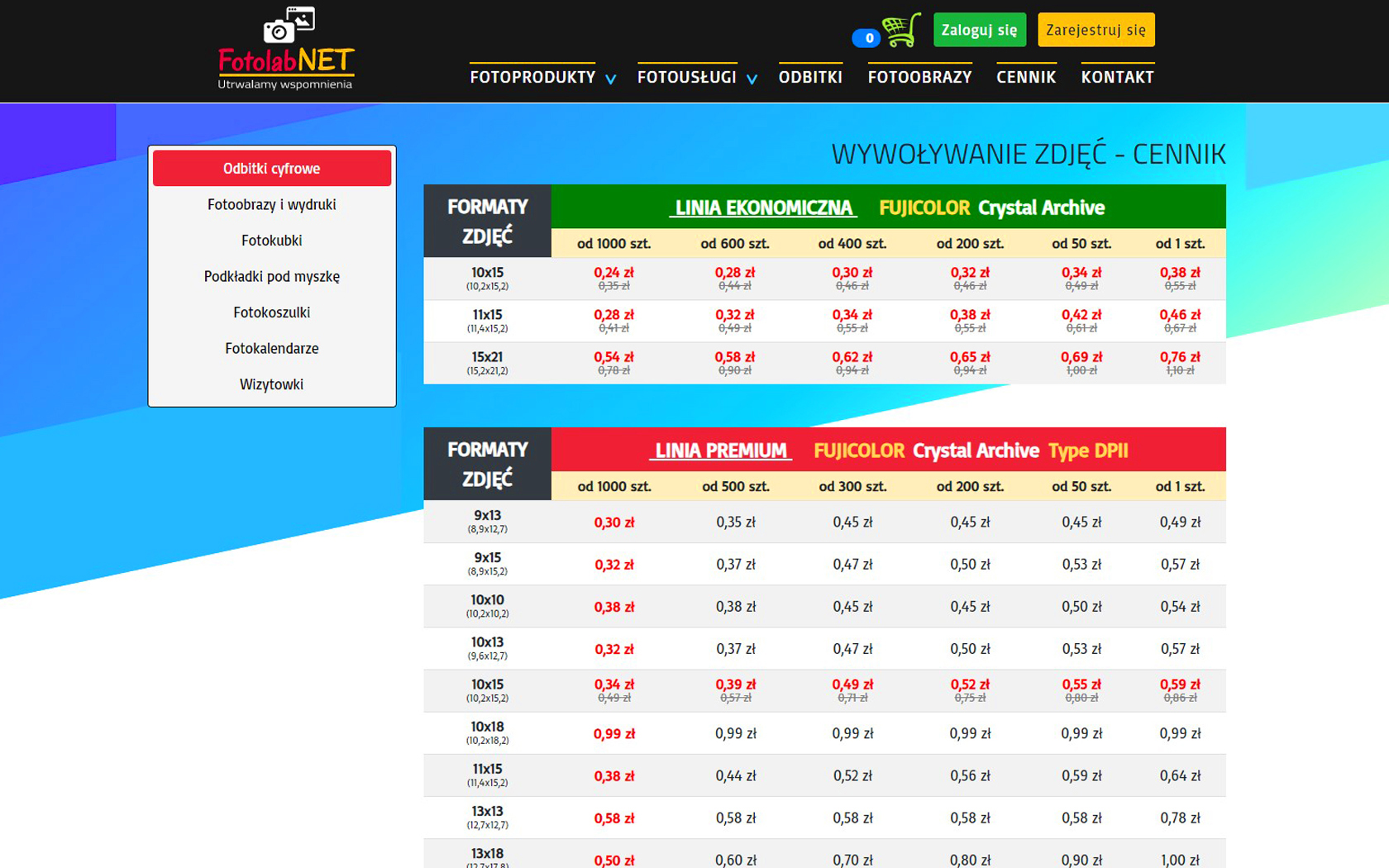The image size is (1389, 868).
Task: Open the Fotokalendarze category
Action: click(272, 348)
